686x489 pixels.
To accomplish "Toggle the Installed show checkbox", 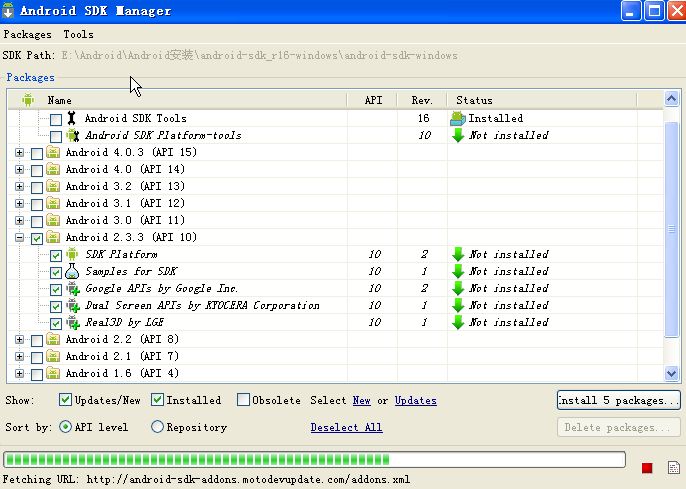I will [x=157, y=399].
